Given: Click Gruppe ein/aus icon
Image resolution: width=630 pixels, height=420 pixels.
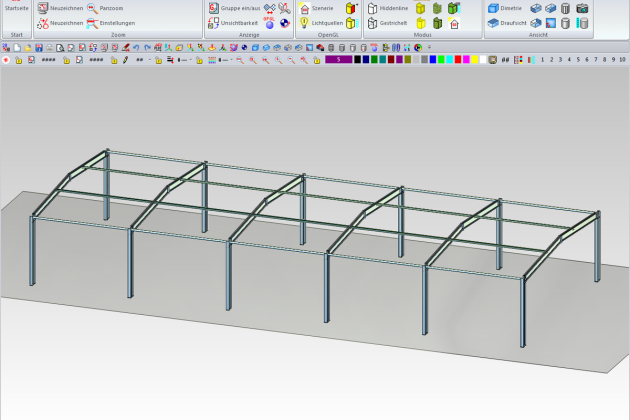Looking at the screenshot, I should tap(214, 8).
